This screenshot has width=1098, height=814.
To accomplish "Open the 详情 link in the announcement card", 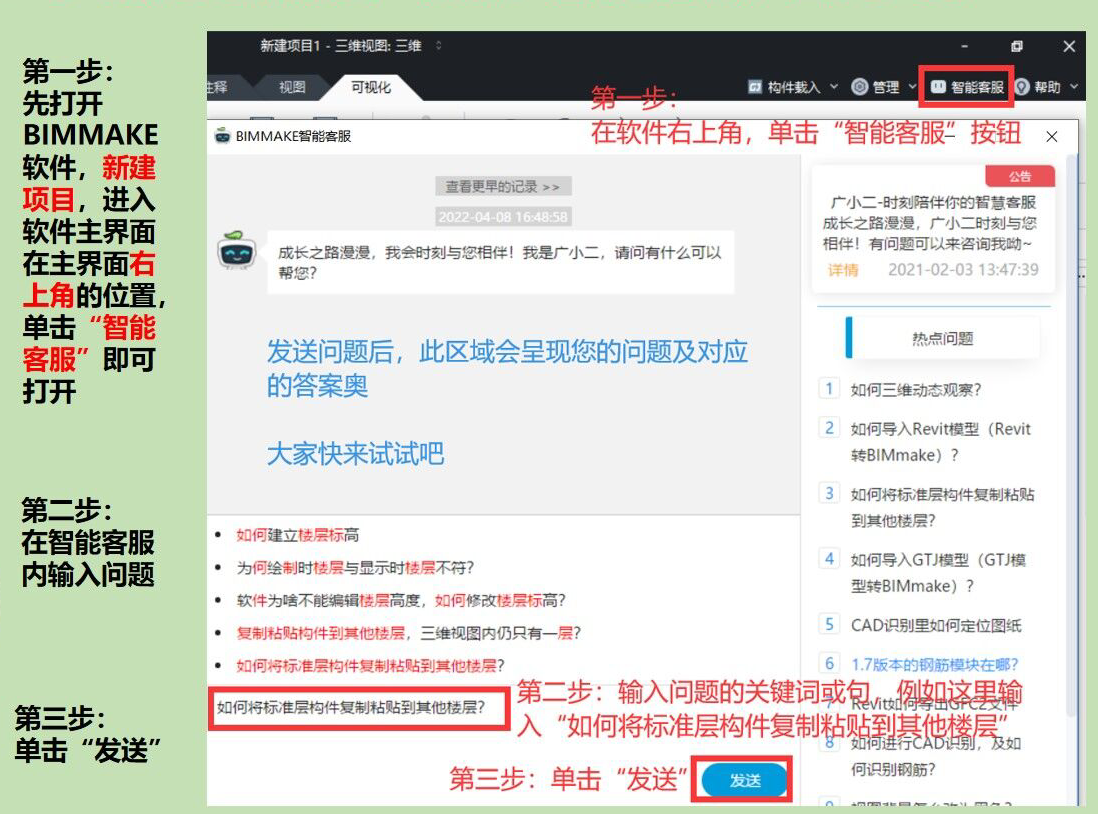I will tap(843, 270).
